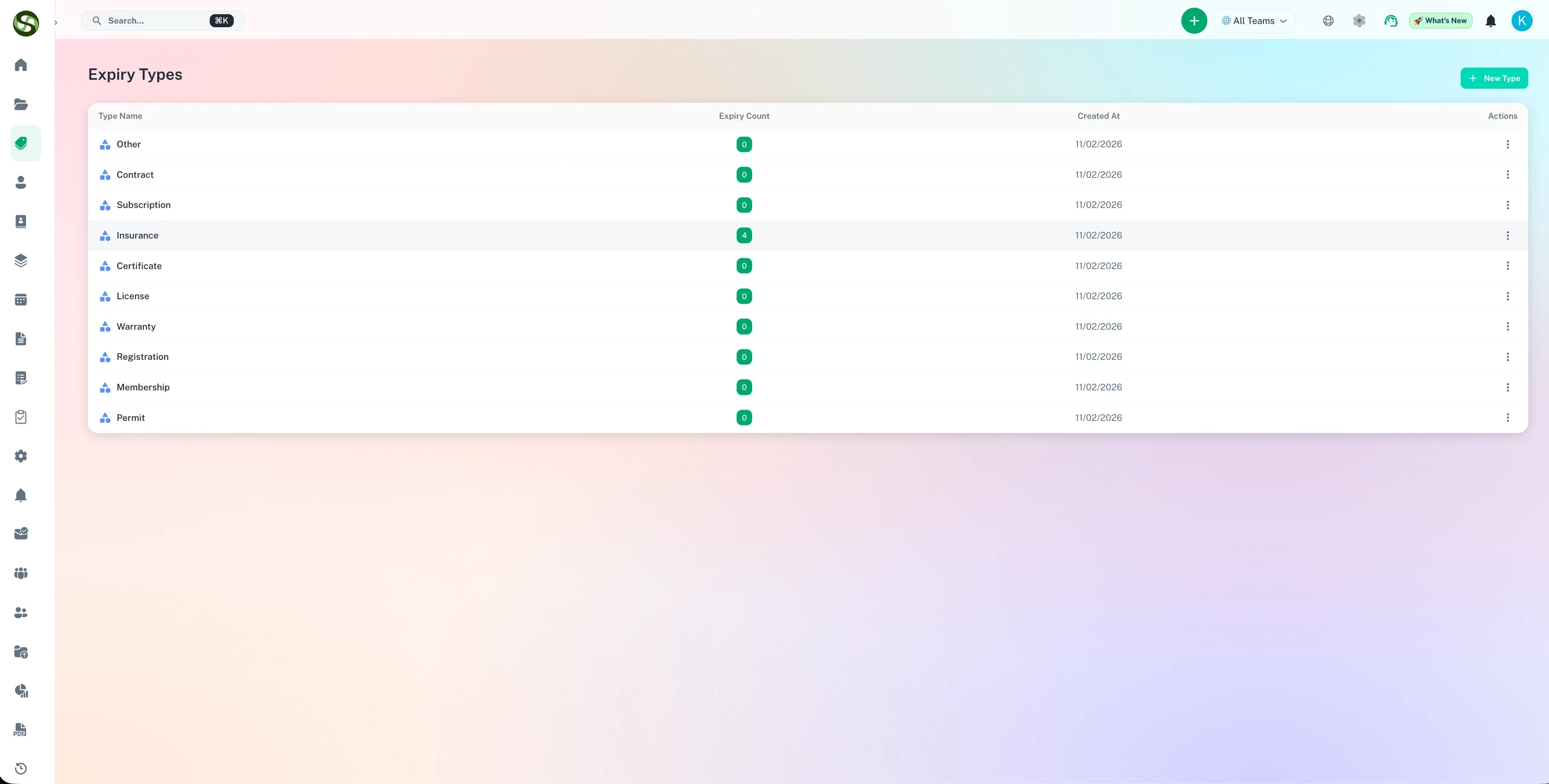
Task: Click the app logo at top left
Action: (26, 24)
